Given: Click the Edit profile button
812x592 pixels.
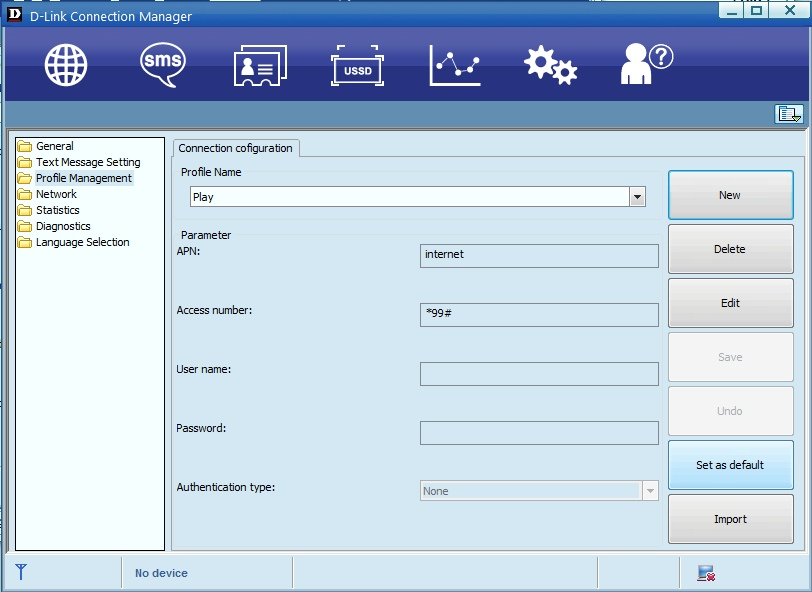Looking at the screenshot, I should (730, 303).
